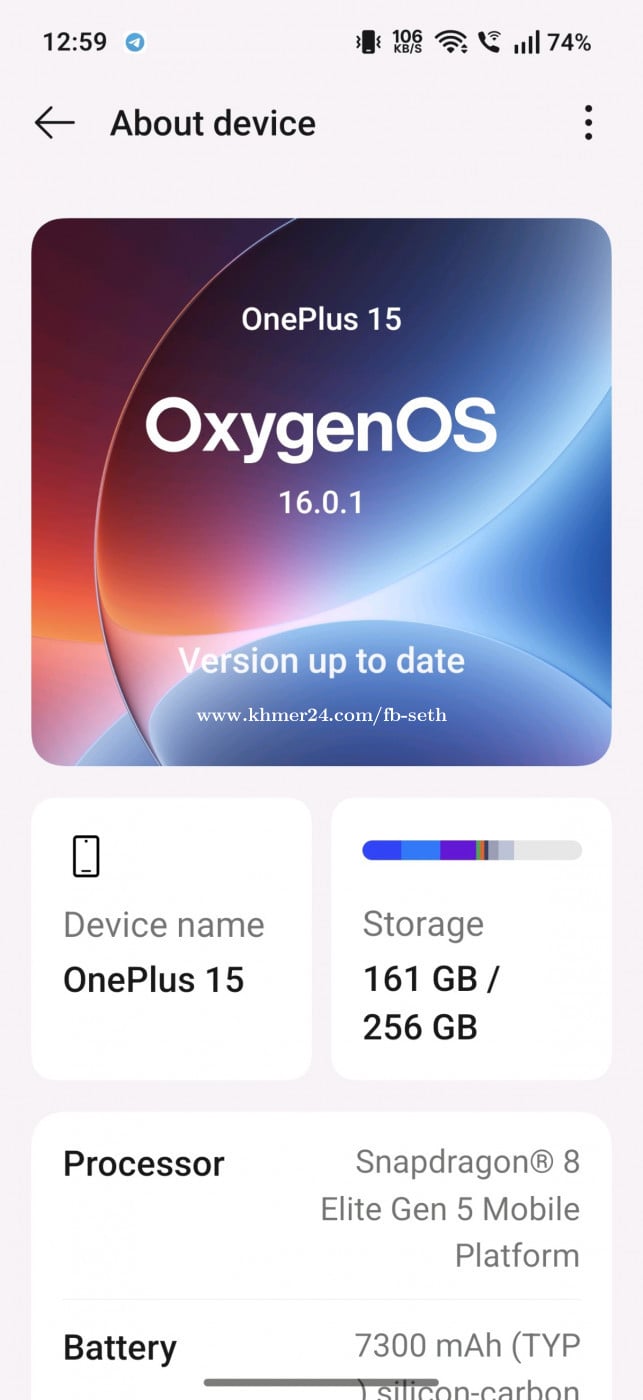Viewport: 643px width, 1400px height.
Task: Open the Device name card
Action: [x=171, y=938]
